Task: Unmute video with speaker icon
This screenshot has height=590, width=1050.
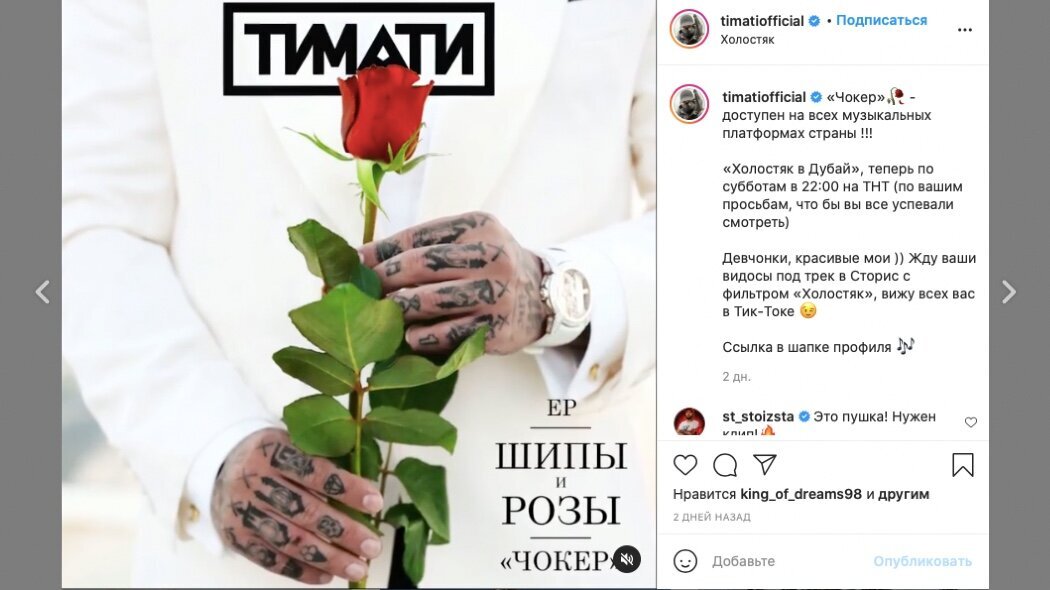Action: coord(627,559)
